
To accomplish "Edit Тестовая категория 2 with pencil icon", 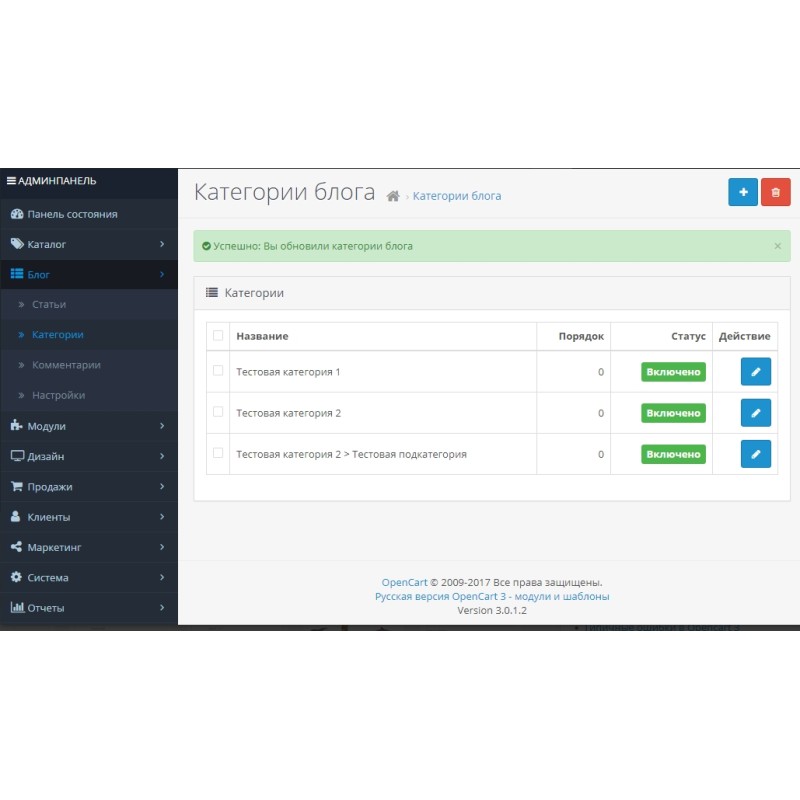I will click(x=756, y=413).
